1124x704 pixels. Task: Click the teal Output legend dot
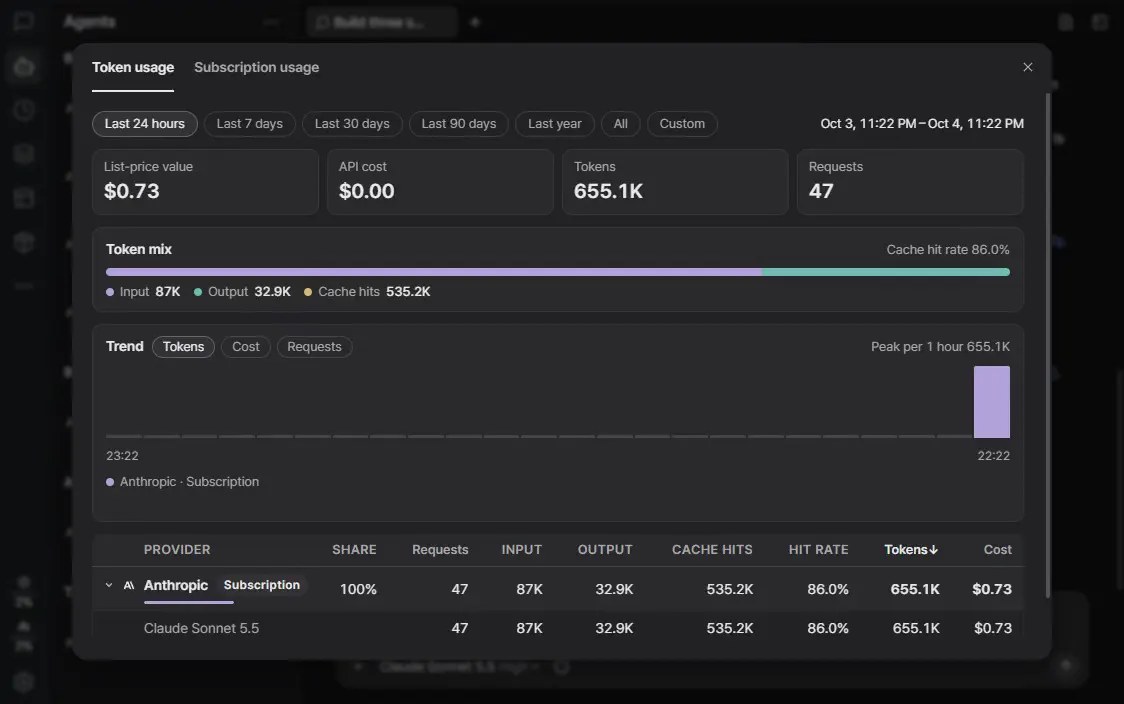point(198,292)
